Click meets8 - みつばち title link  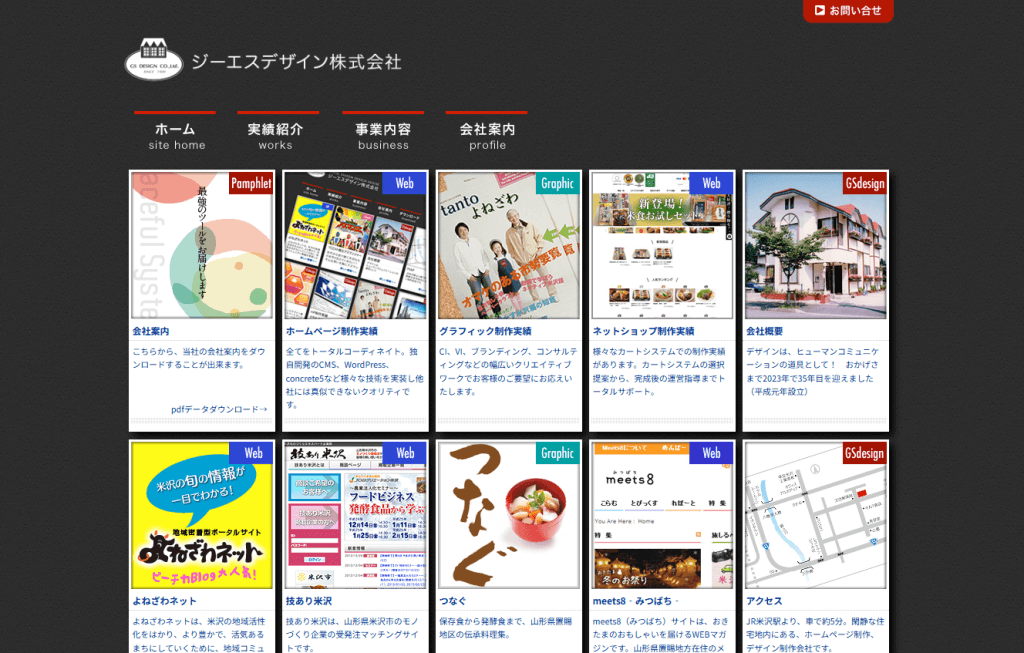635,601
